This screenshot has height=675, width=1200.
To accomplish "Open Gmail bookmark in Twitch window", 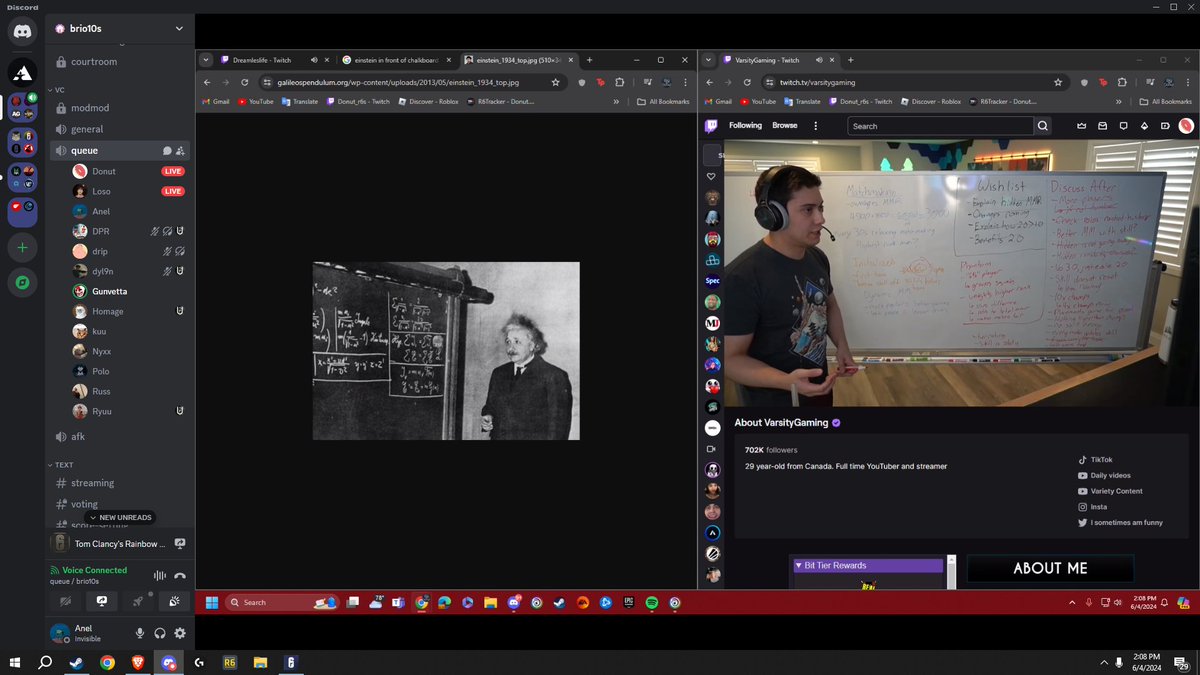I will [717, 101].
